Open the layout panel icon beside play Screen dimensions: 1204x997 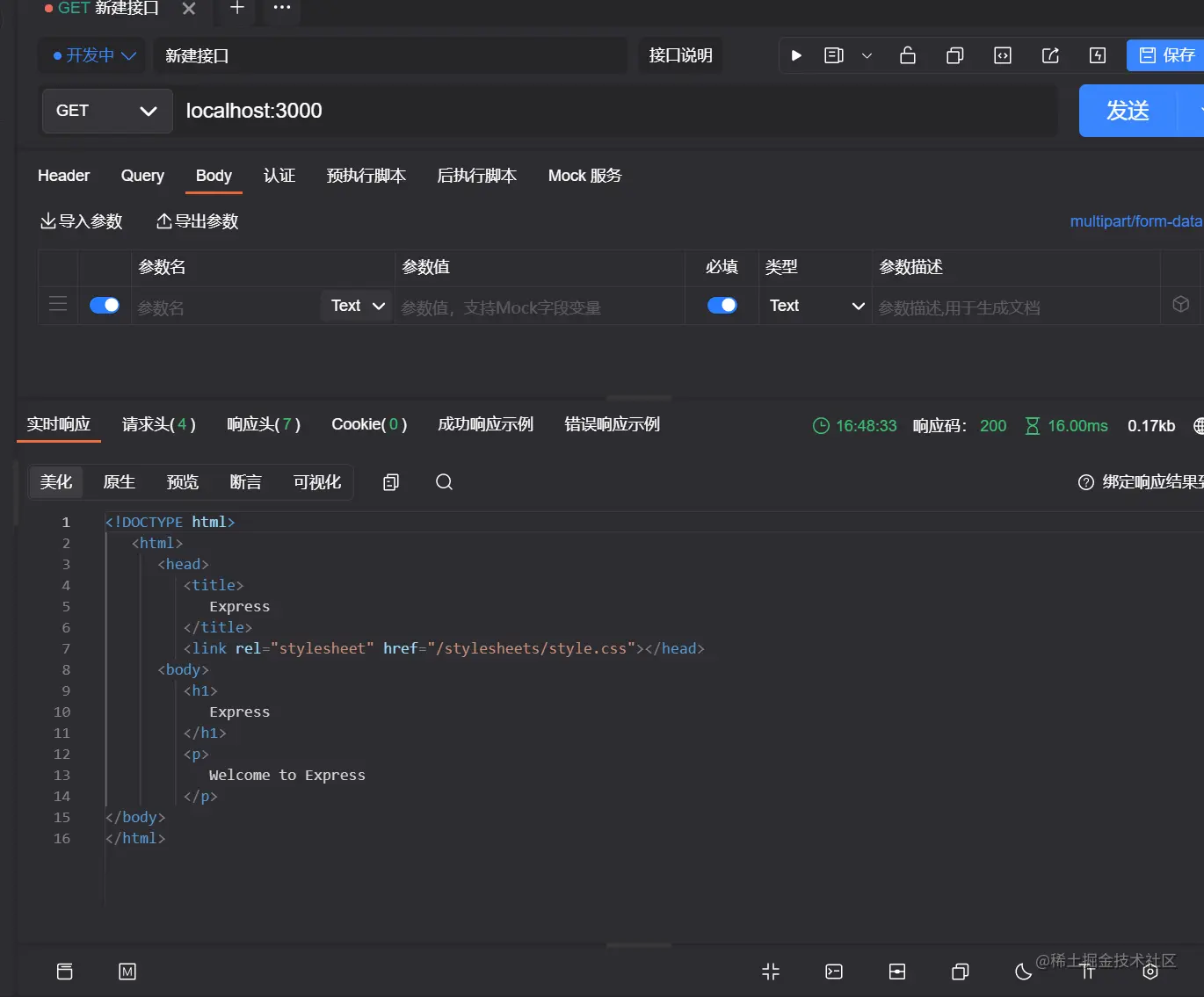pyautogui.click(x=834, y=55)
